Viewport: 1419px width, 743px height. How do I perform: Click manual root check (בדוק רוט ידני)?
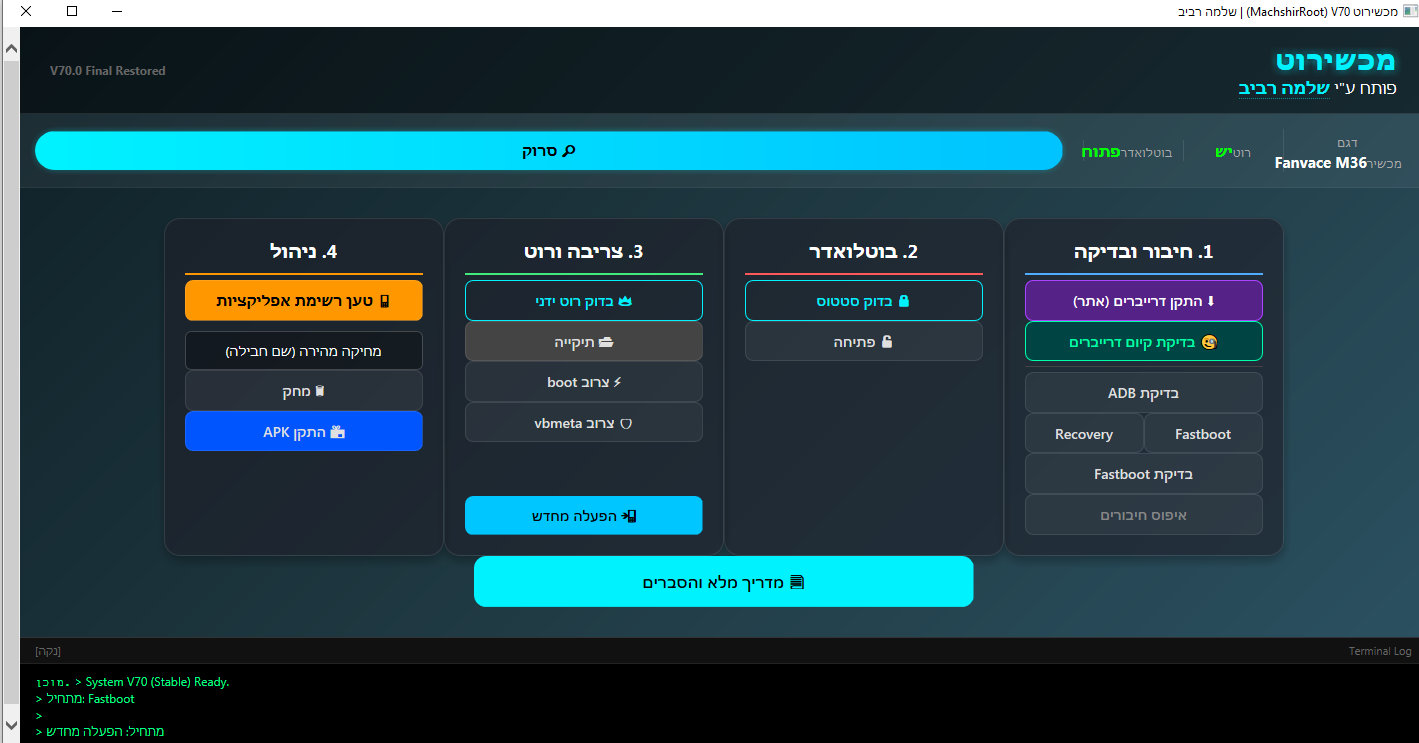[x=583, y=301]
